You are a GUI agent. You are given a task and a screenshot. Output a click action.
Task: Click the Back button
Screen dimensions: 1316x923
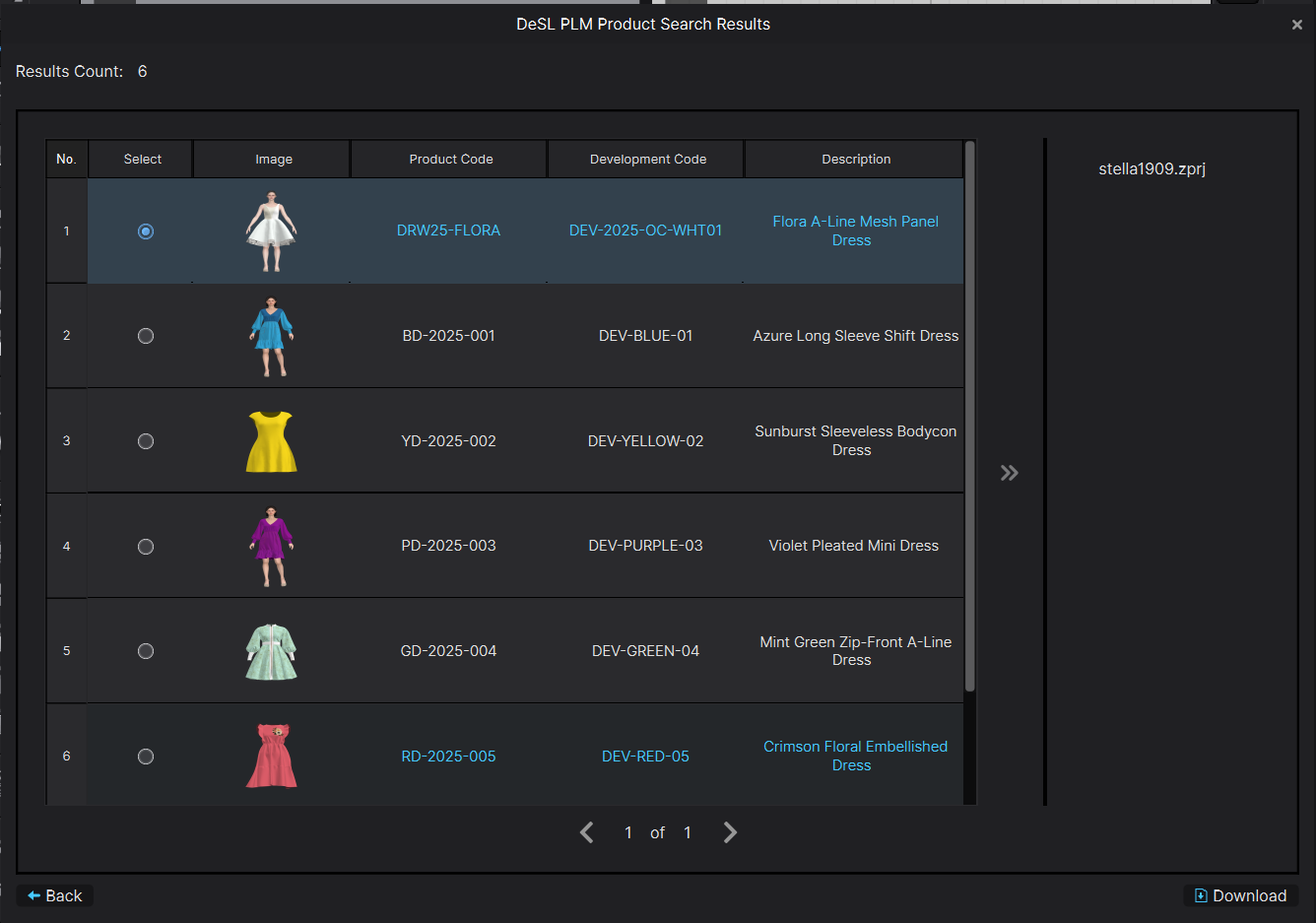55,895
